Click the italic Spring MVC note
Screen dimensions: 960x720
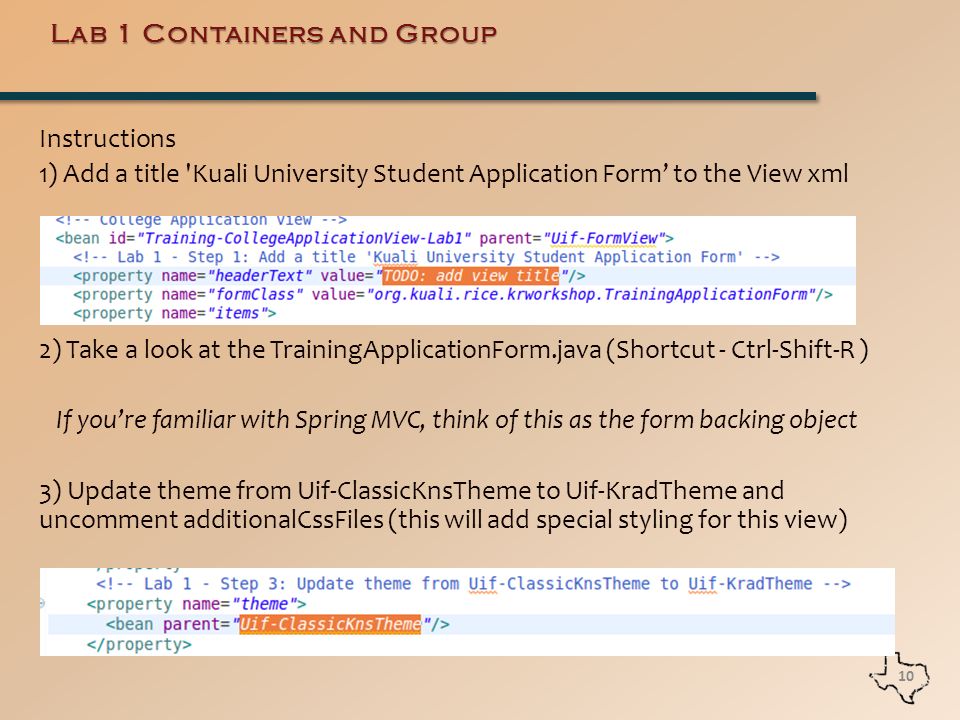pos(456,420)
